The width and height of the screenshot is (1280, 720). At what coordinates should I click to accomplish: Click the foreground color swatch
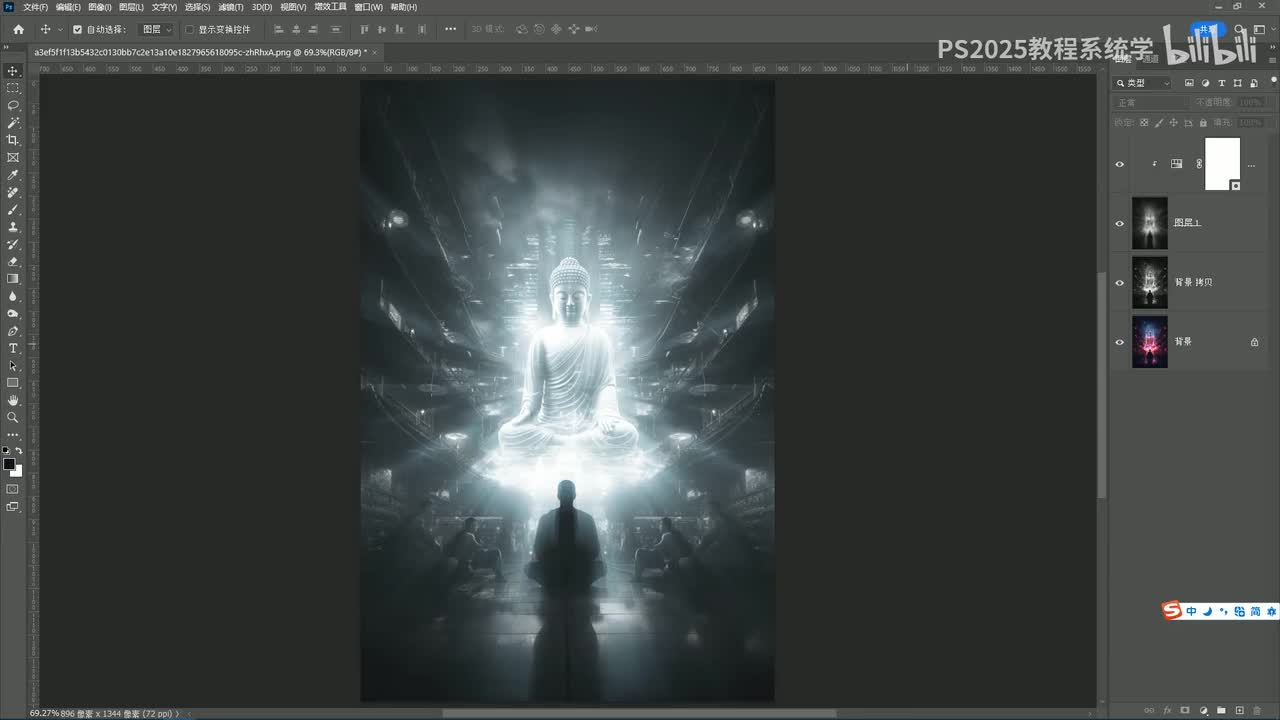[9, 464]
